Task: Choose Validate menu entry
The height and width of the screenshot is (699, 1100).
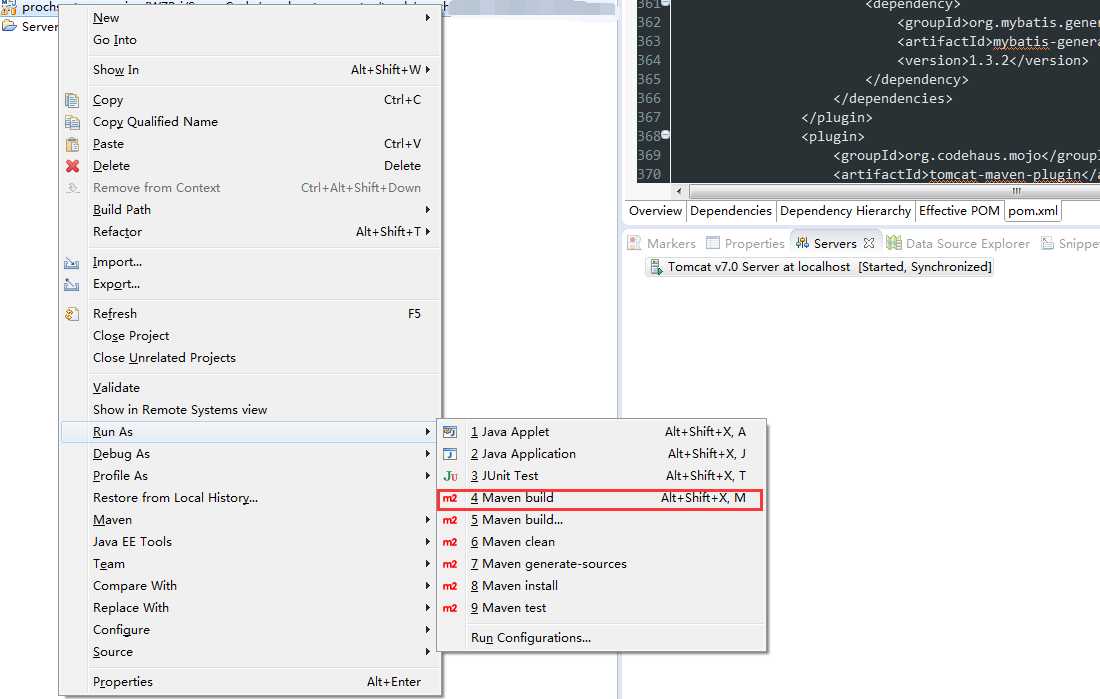Action: (x=250, y=387)
